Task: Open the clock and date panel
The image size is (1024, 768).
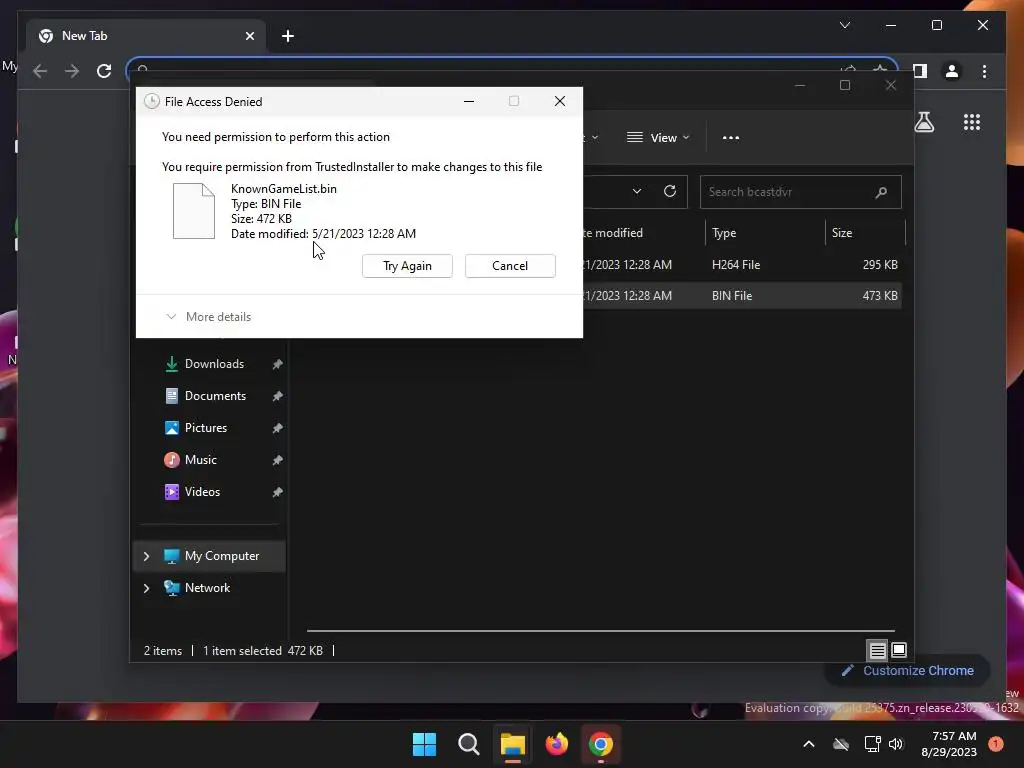Action: 949,744
